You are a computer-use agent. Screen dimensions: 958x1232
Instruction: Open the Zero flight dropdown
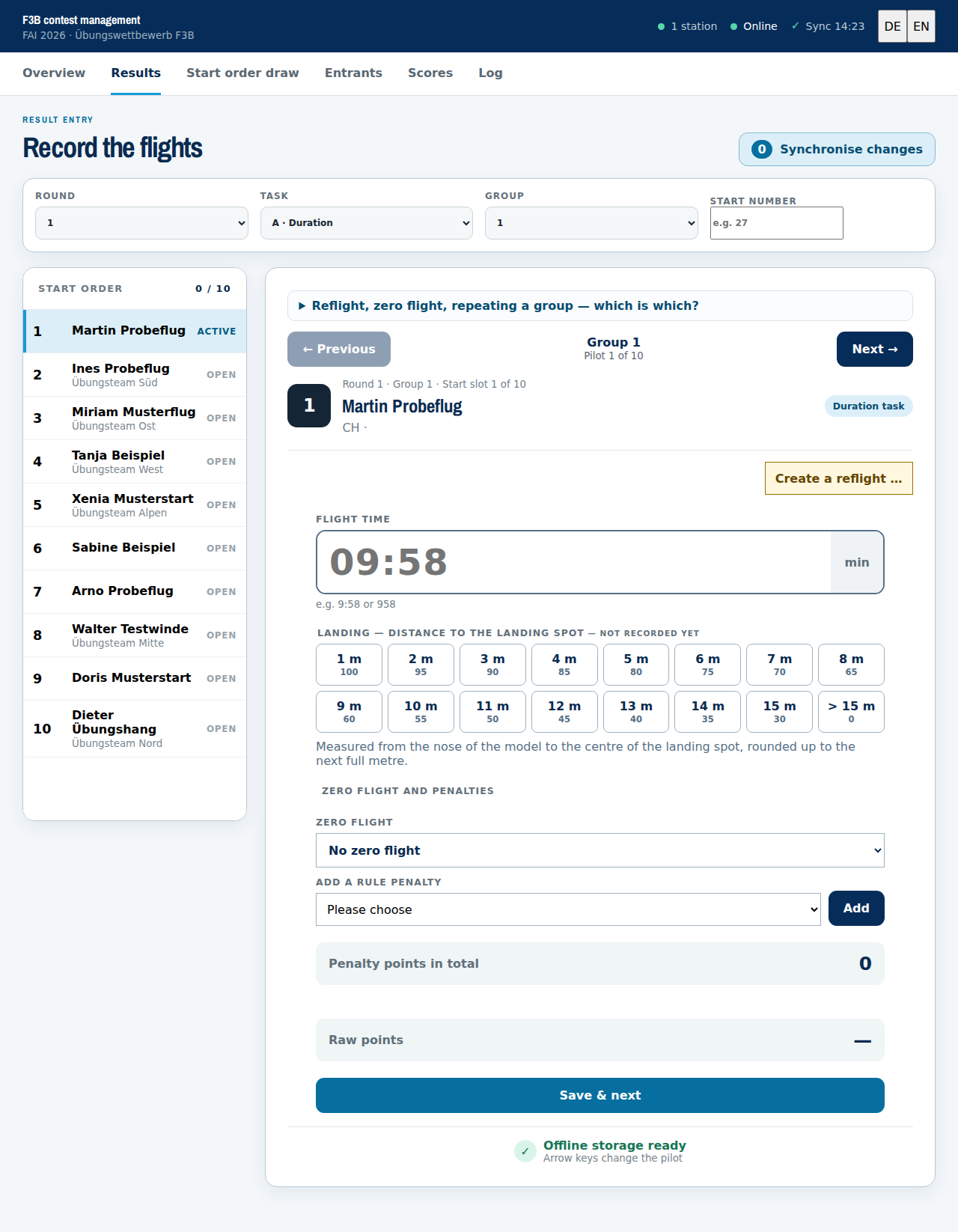point(600,850)
